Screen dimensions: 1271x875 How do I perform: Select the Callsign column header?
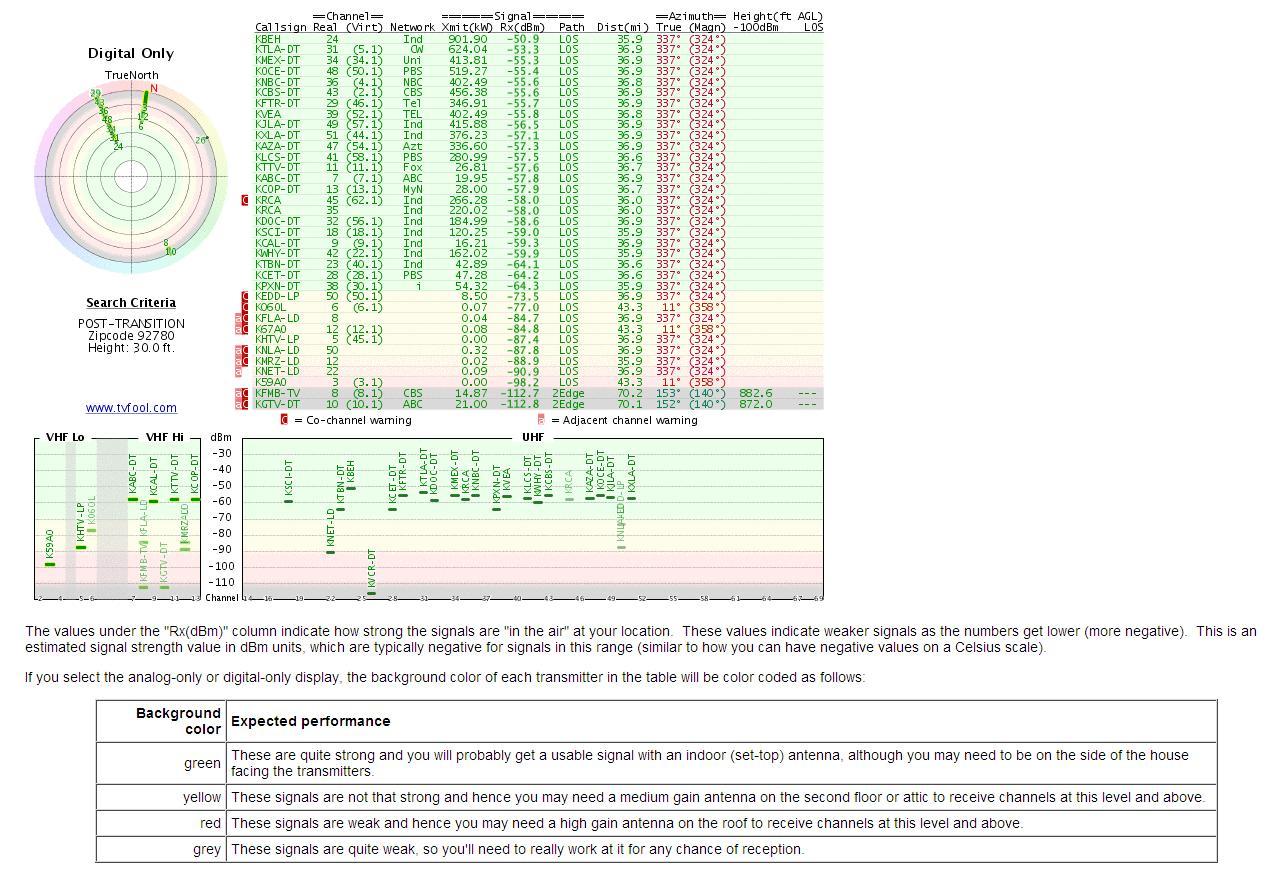[x=281, y=28]
